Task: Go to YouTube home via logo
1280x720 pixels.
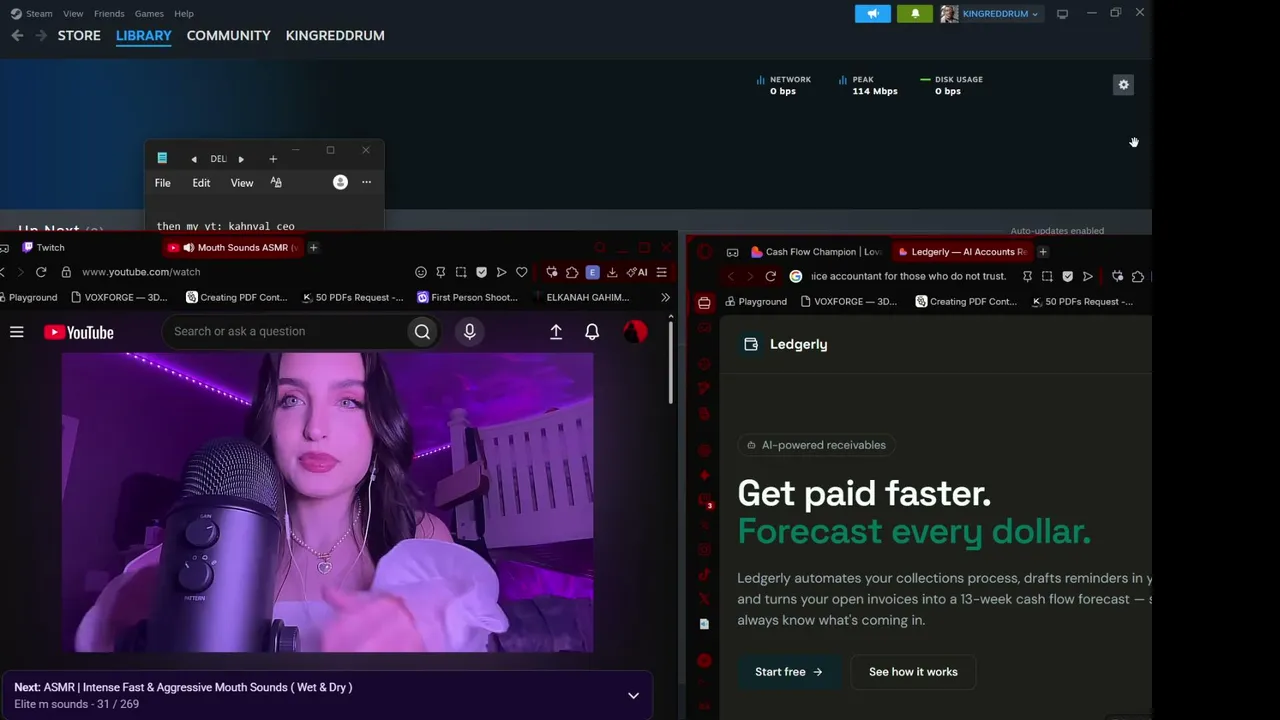Action: pos(79,332)
